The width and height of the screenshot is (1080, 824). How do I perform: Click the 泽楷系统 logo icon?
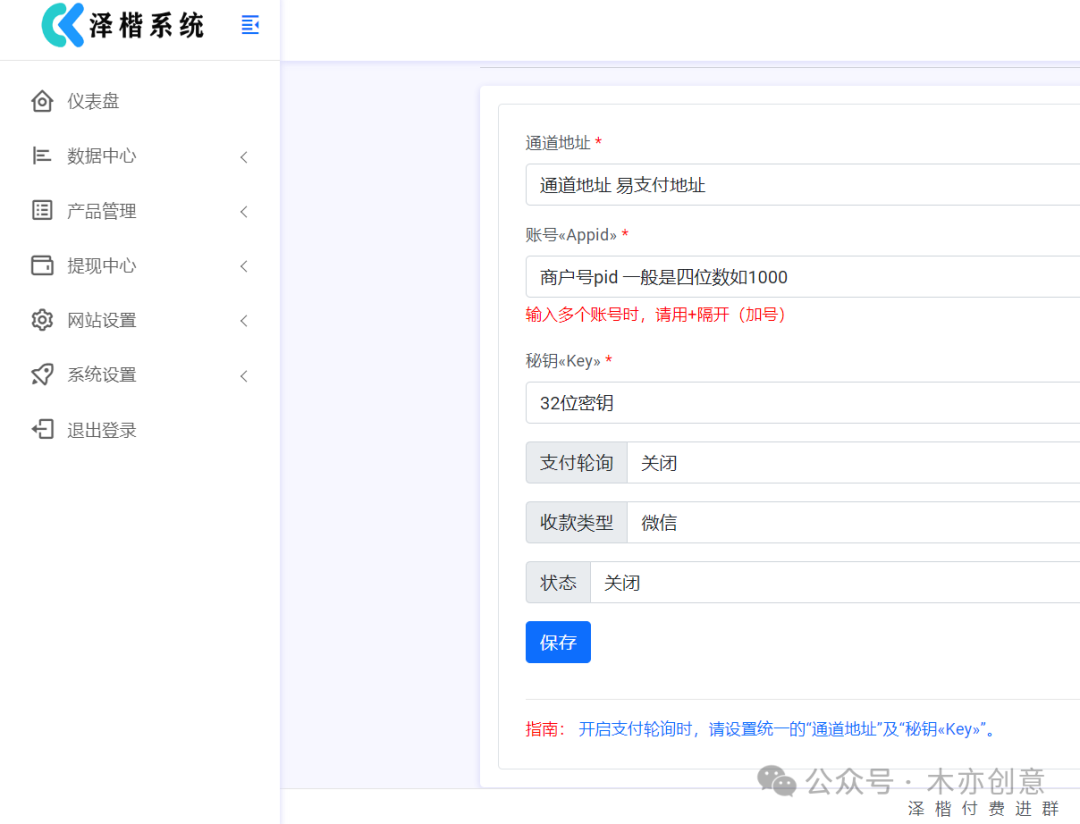(x=60, y=25)
